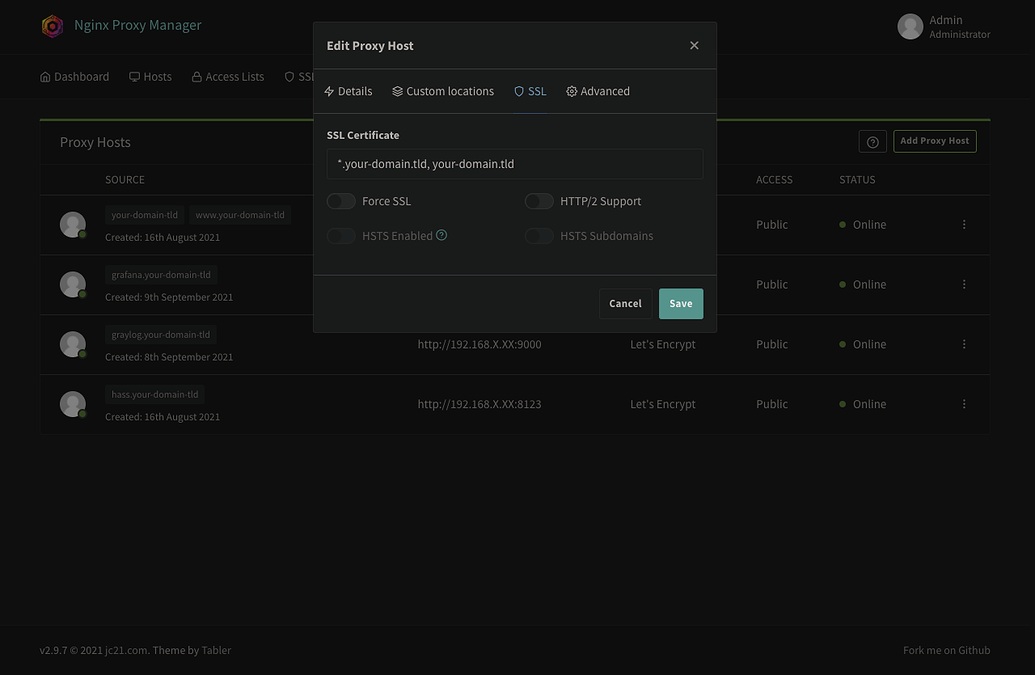Click the HSTS Enabled info tooltip icon
The width and height of the screenshot is (1035, 675).
440,235
